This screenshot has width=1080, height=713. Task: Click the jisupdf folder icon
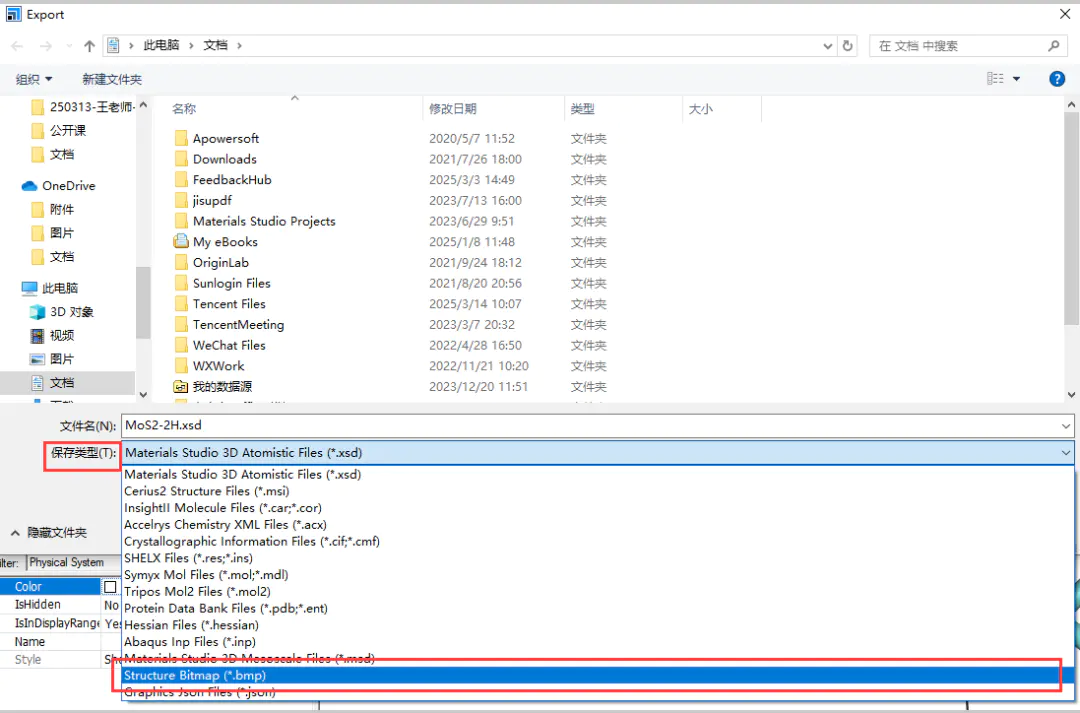point(181,200)
